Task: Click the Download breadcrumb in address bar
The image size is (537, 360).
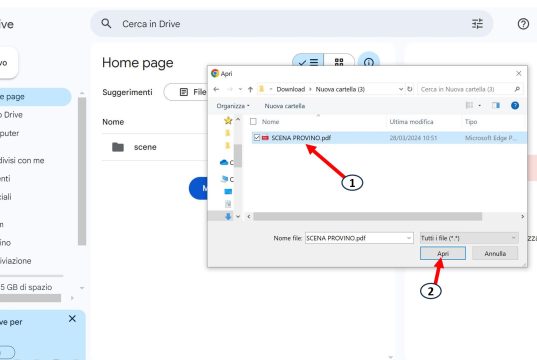Action: (x=290, y=89)
